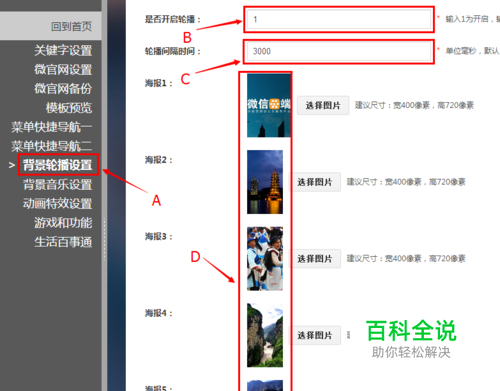Open 回到首页 in the sidebar
500x391 pixels.
click(x=71, y=26)
